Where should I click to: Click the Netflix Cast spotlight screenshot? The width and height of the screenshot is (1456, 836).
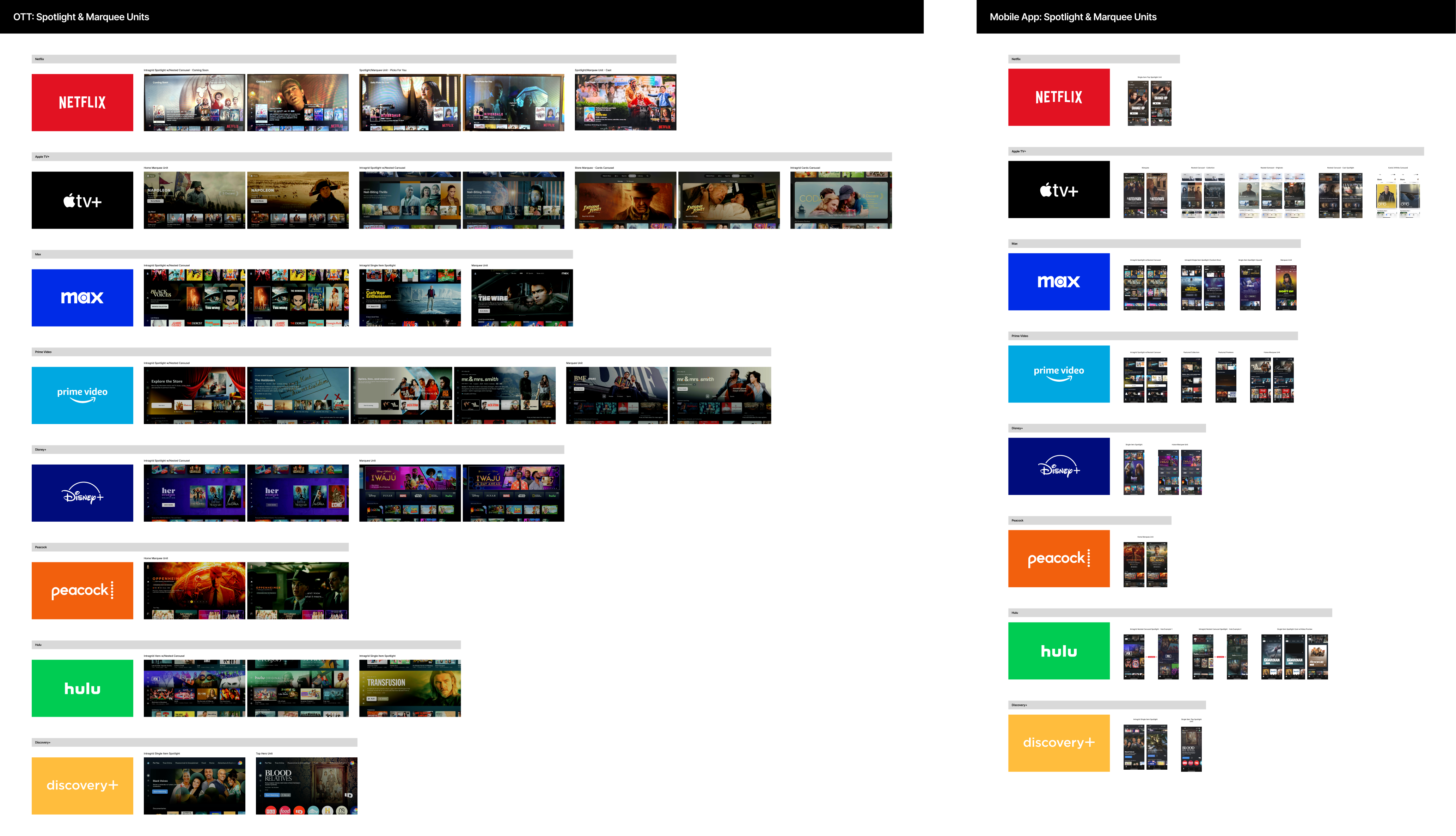625,102
